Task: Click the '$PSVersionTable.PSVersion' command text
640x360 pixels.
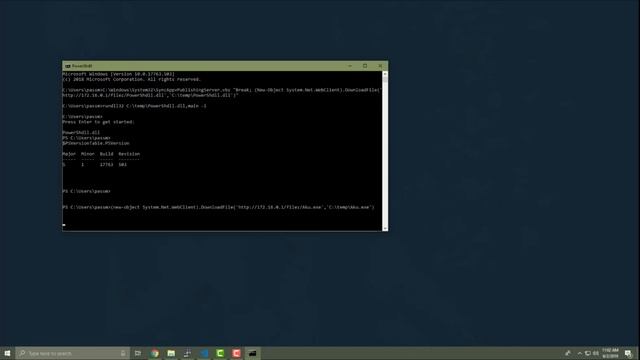Action: pyautogui.click(x=96, y=143)
